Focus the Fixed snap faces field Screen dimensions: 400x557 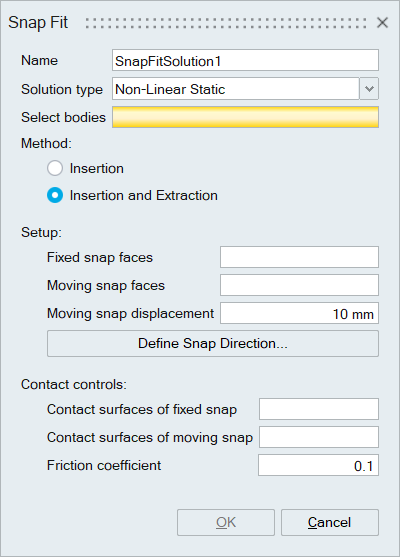299,257
